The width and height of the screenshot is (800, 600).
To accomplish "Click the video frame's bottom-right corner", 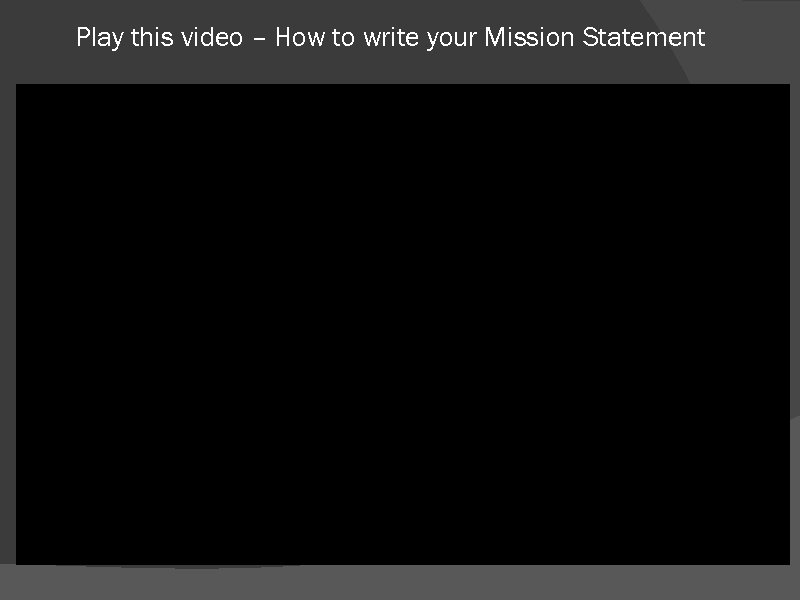I will [x=789, y=564].
